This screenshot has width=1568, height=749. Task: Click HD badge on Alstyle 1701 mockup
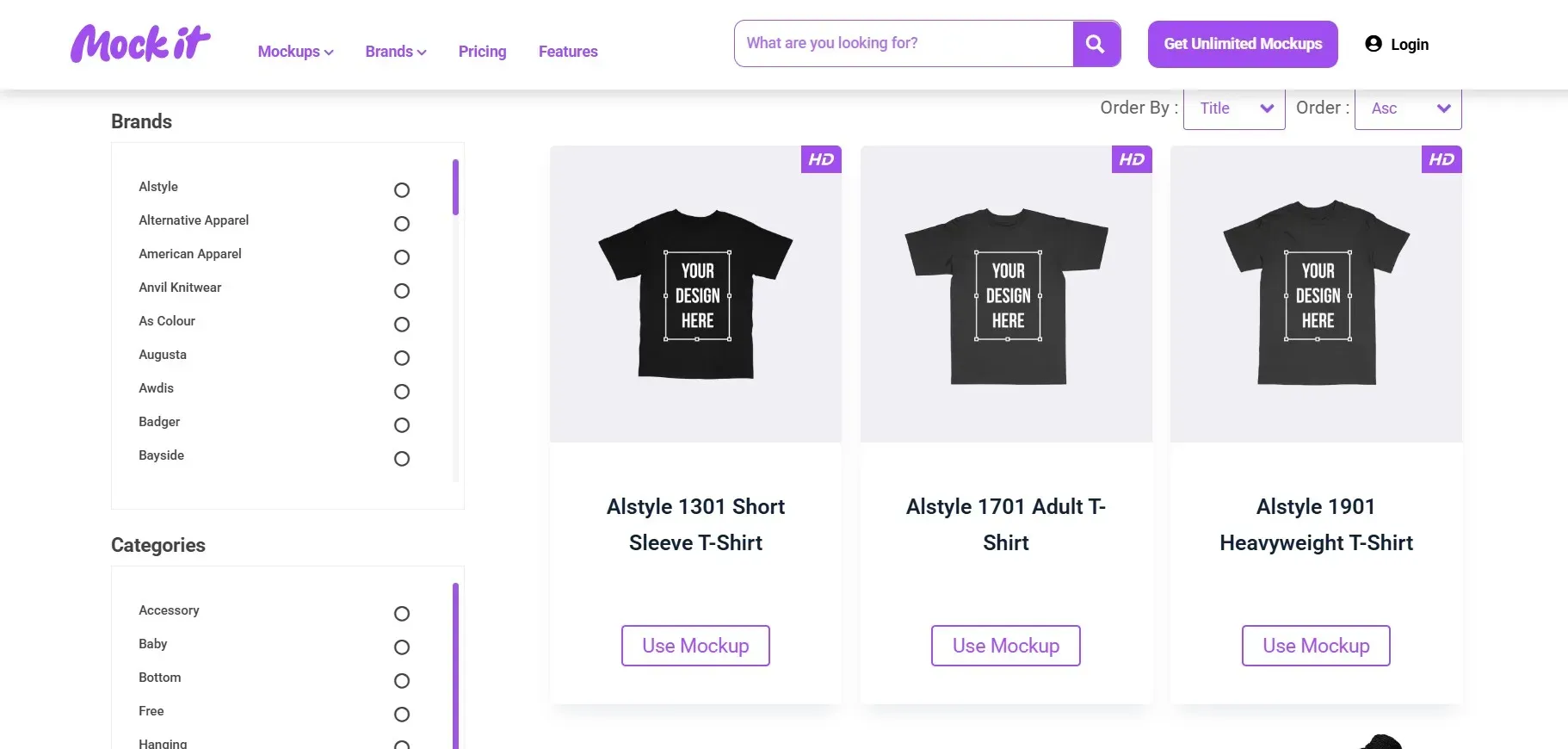(1131, 159)
